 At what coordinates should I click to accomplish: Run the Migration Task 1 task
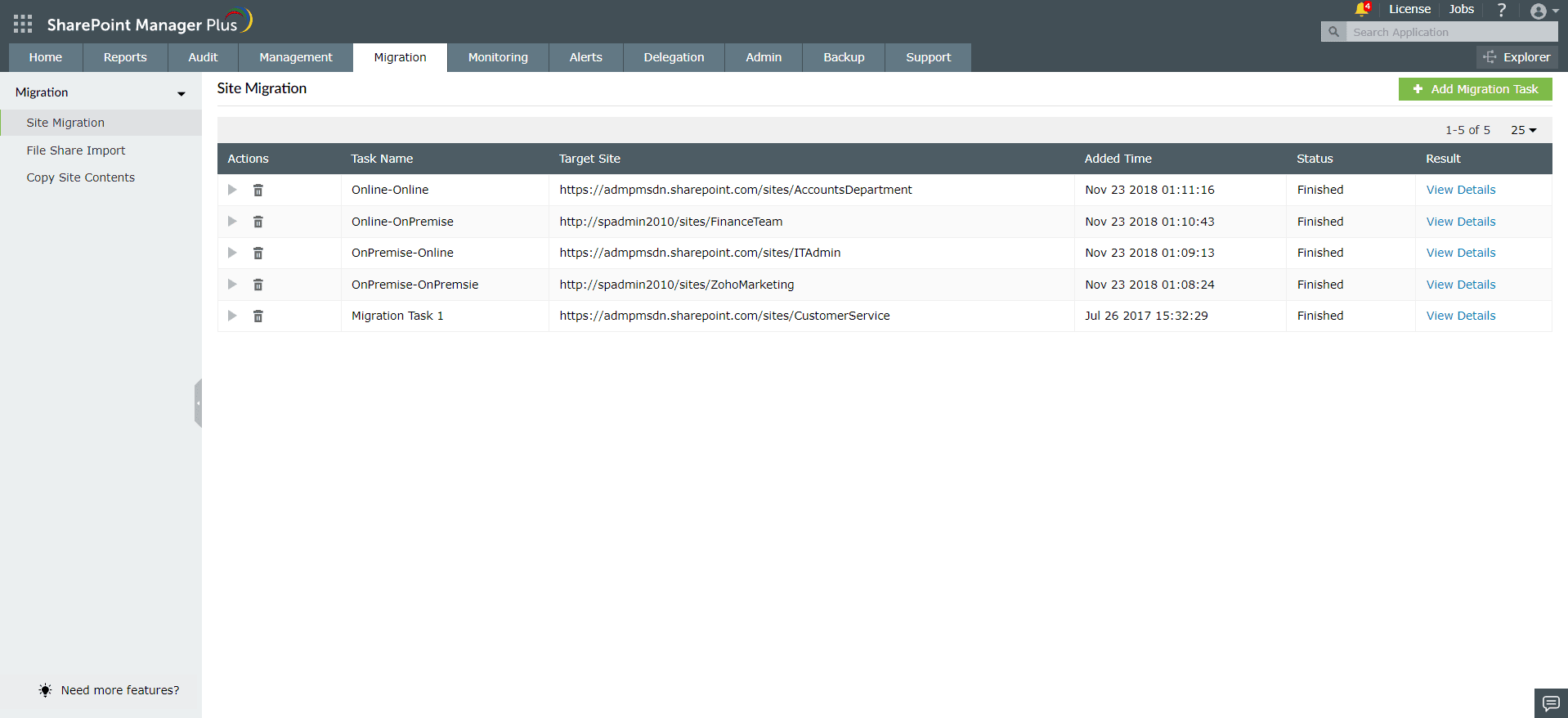[232, 316]
